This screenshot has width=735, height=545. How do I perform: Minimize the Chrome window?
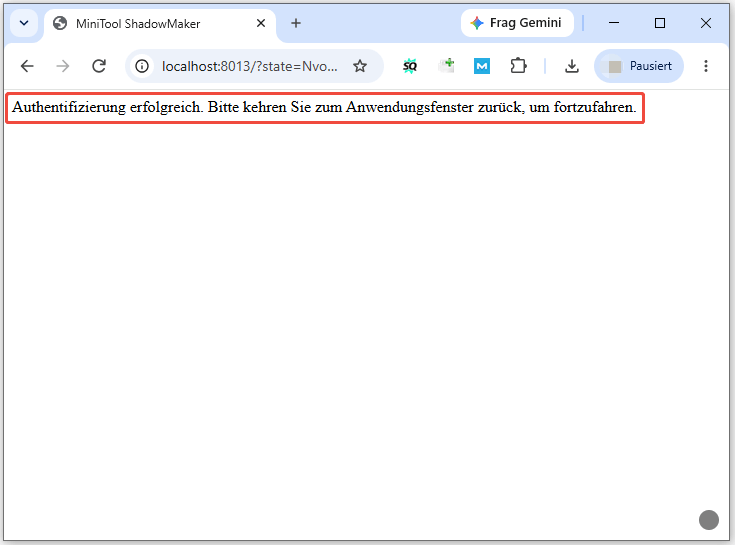coord(614,23)
